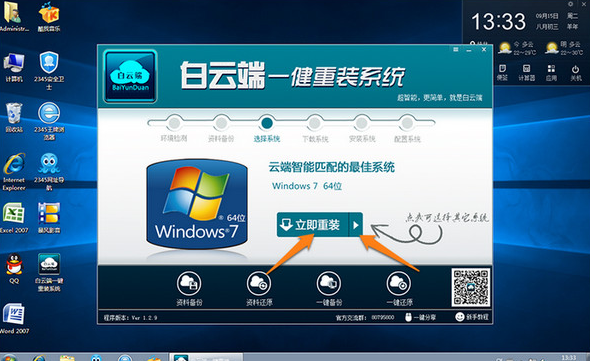Screen dimensions: 590x361
Task: Select the 一键备份 one-key backup icon
Action: click(x=329, y=283)
